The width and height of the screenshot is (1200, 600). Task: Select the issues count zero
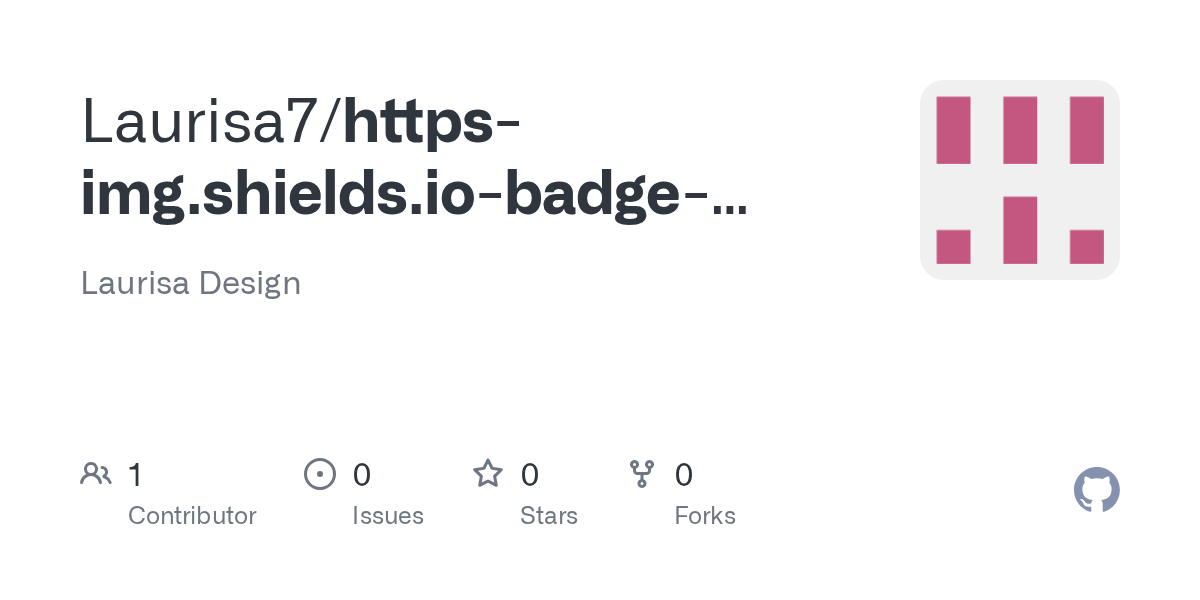coord(362,475)
